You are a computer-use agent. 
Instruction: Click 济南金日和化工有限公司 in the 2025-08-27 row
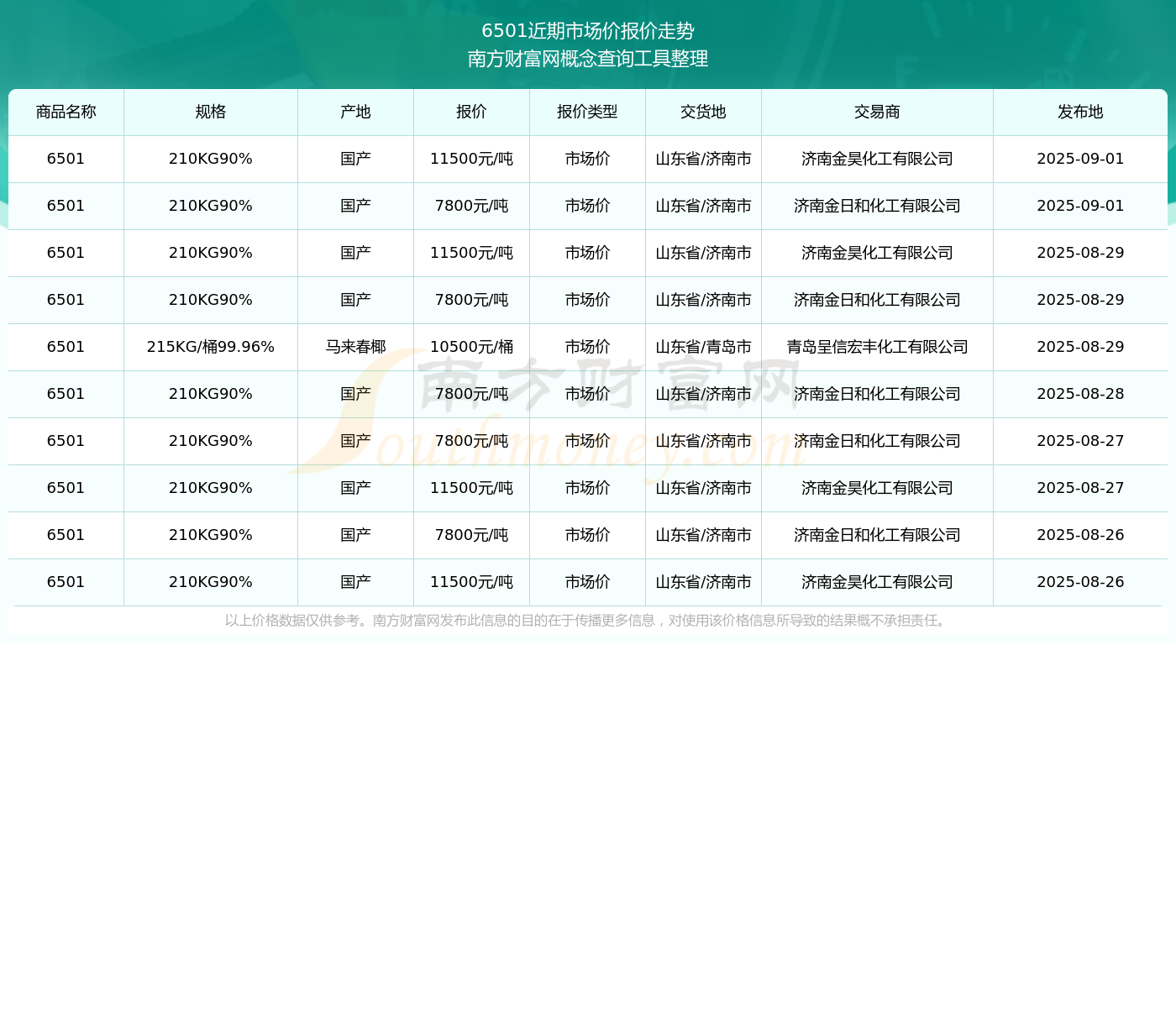(x=878, y=441)
